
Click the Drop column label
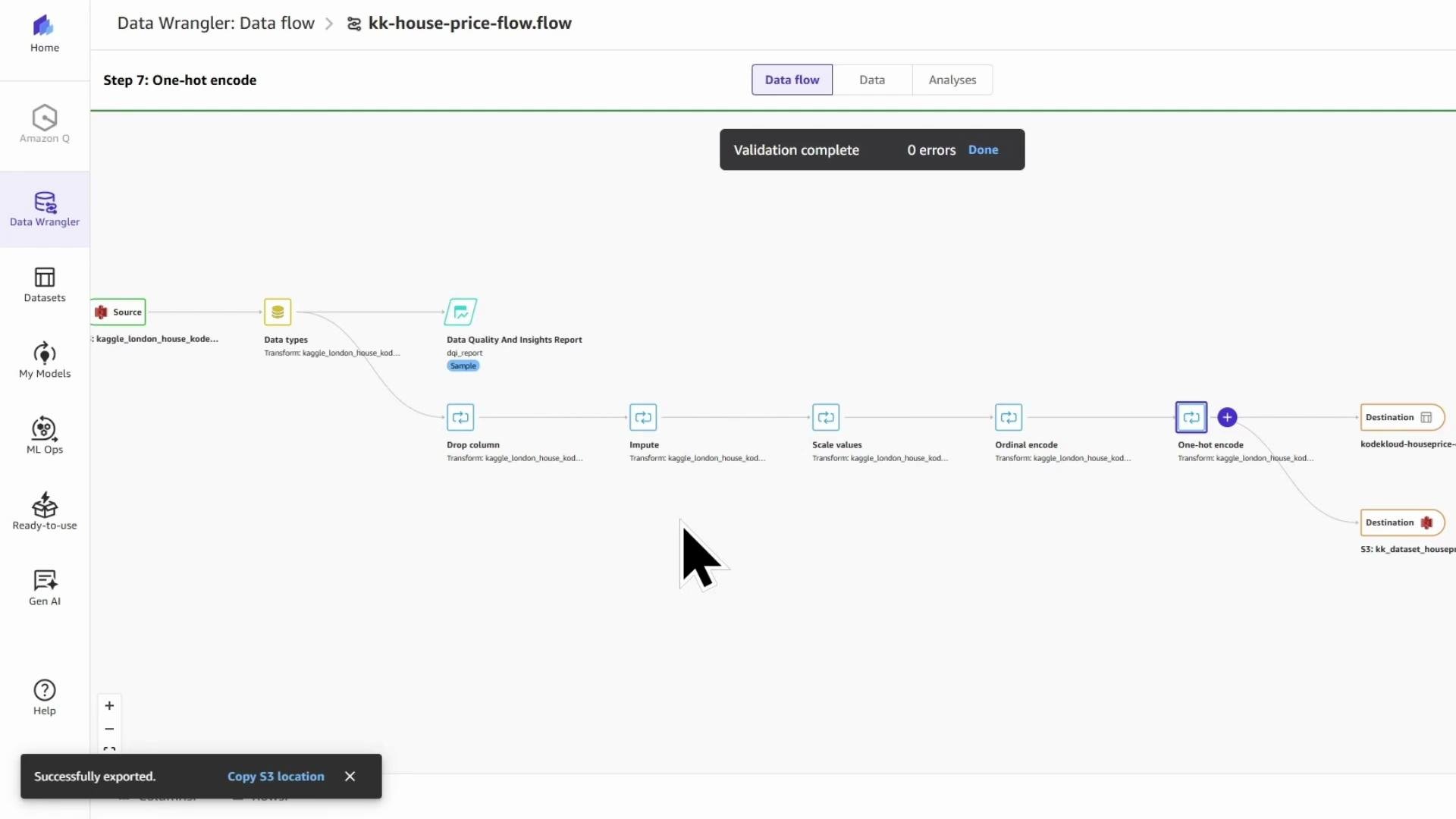point(473,445)
